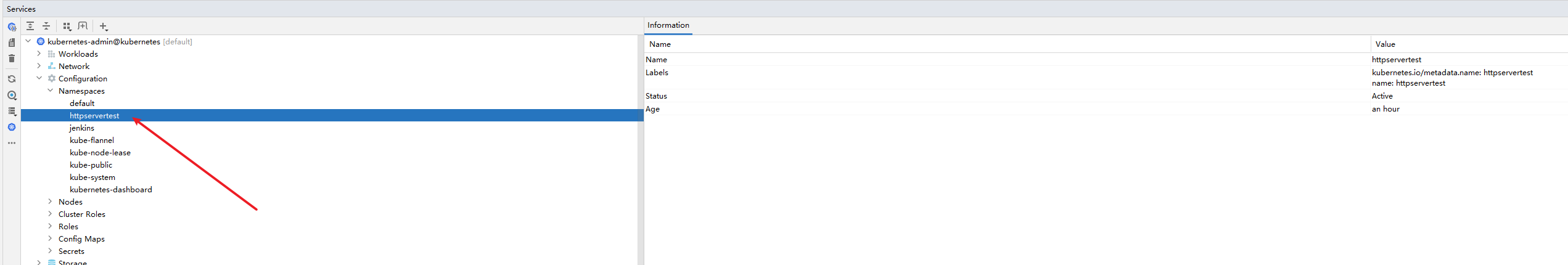The image size is (1568, 265).
Task: Collapse the kubernetes-admin@kubernetes cluster node
Action: pos(28,41)
